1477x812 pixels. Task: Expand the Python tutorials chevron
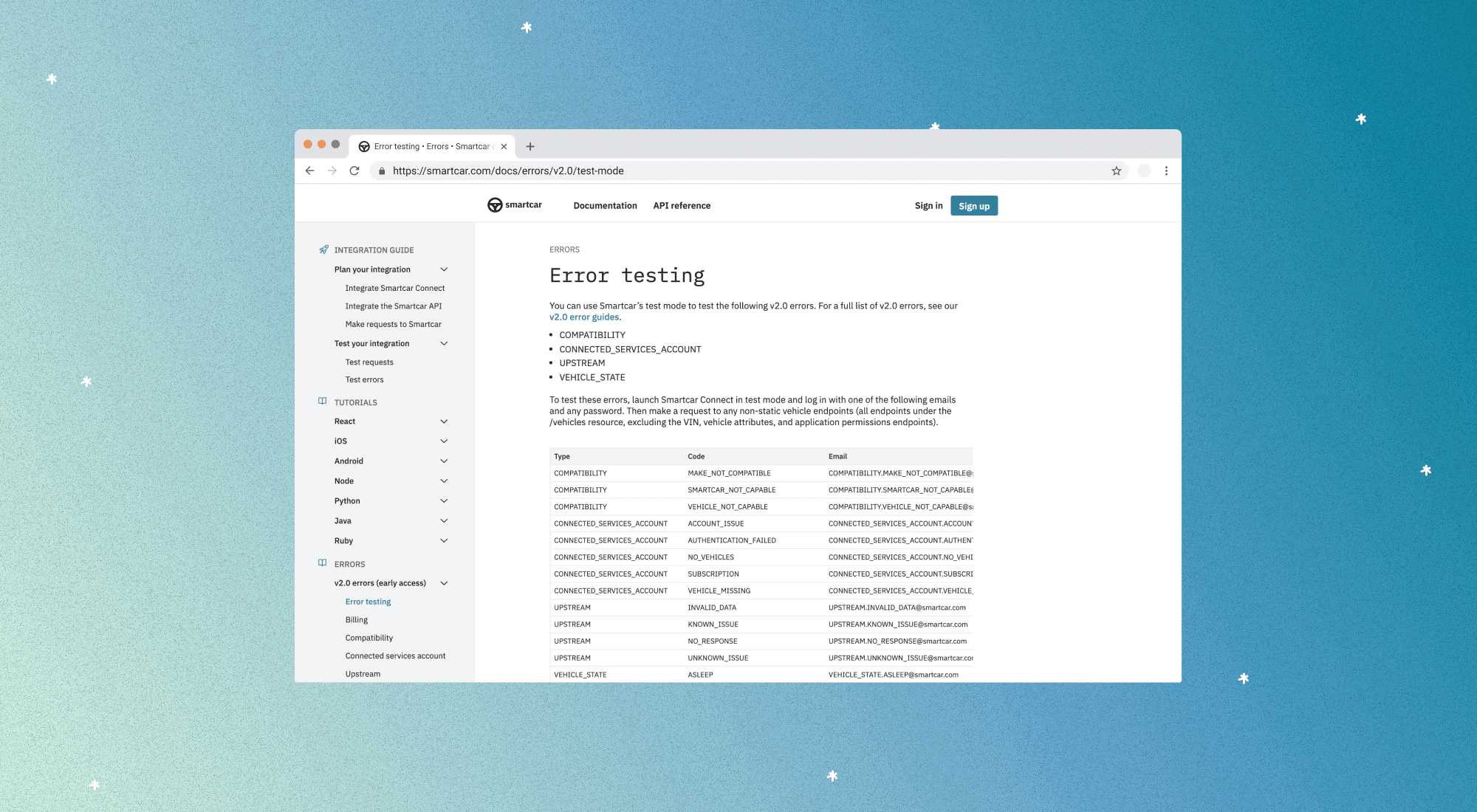[x=444, y=501]
